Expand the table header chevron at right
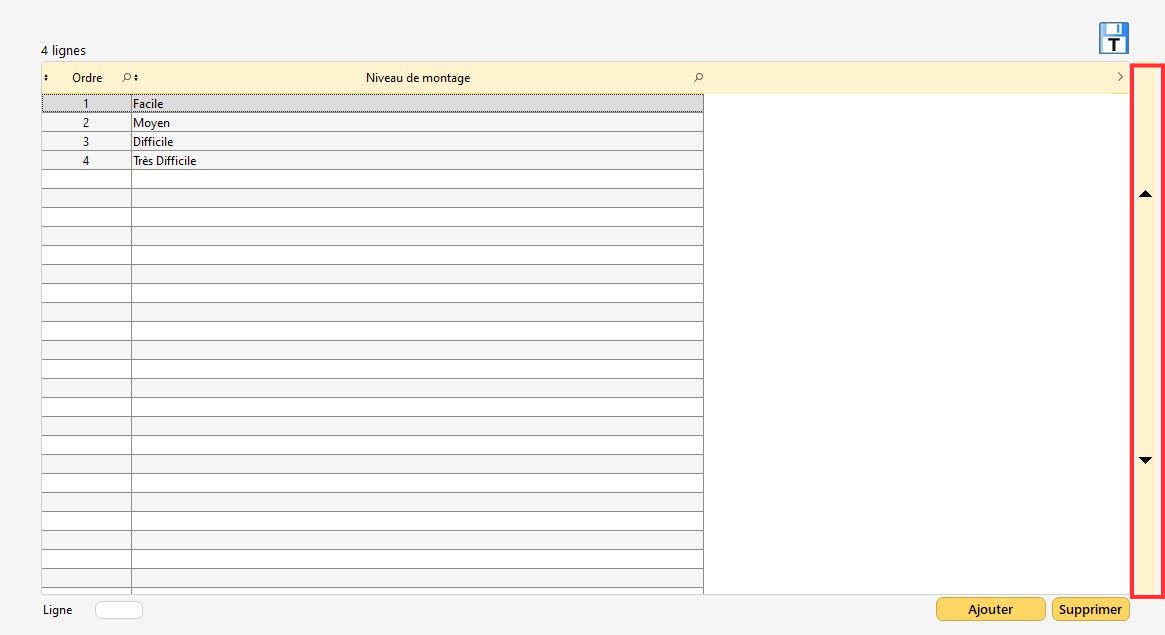The height and width of the screenshot is (635, 1165). point(1119,78)
